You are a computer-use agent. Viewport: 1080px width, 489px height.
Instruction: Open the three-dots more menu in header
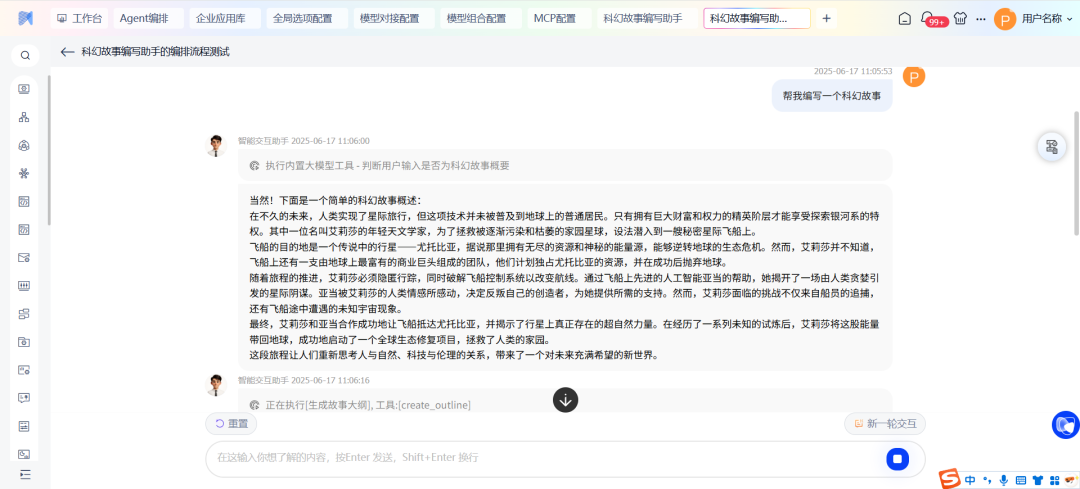pyautogui.click(x=979, y=18)
